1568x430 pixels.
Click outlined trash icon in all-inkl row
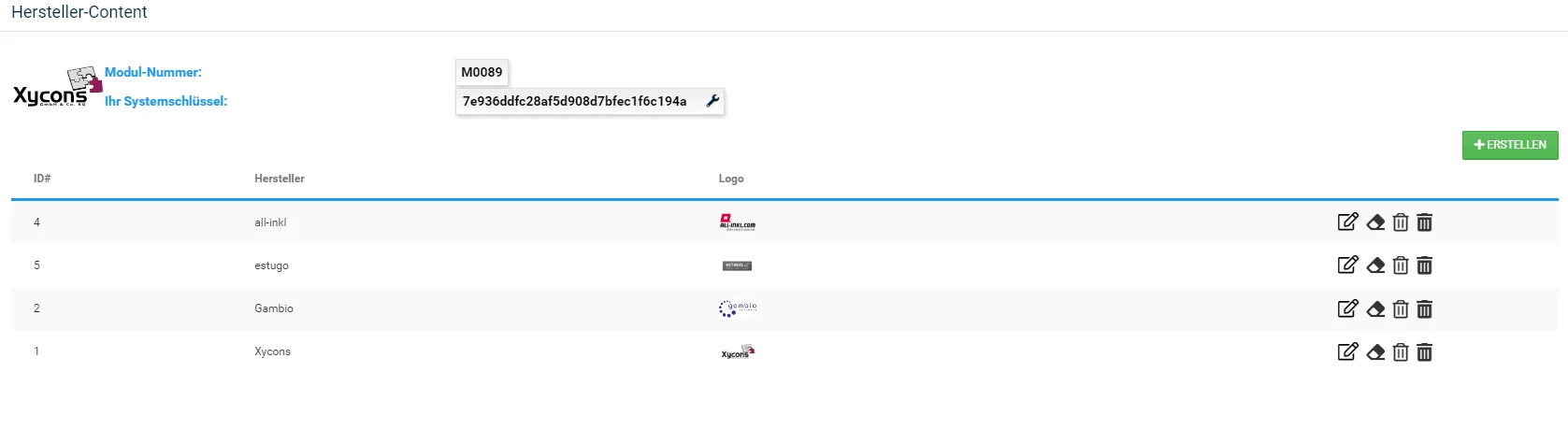tap(1401, 222)
